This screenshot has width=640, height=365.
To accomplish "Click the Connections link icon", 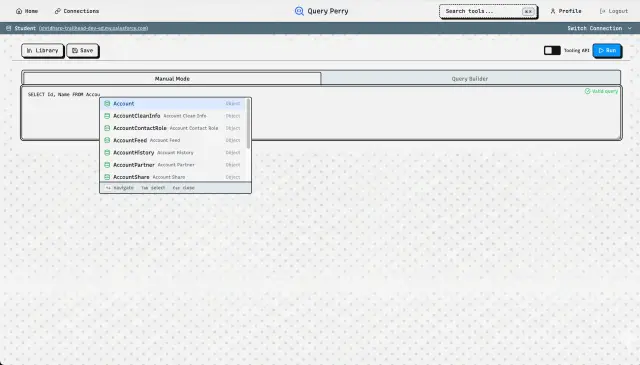I will [58, 11].
